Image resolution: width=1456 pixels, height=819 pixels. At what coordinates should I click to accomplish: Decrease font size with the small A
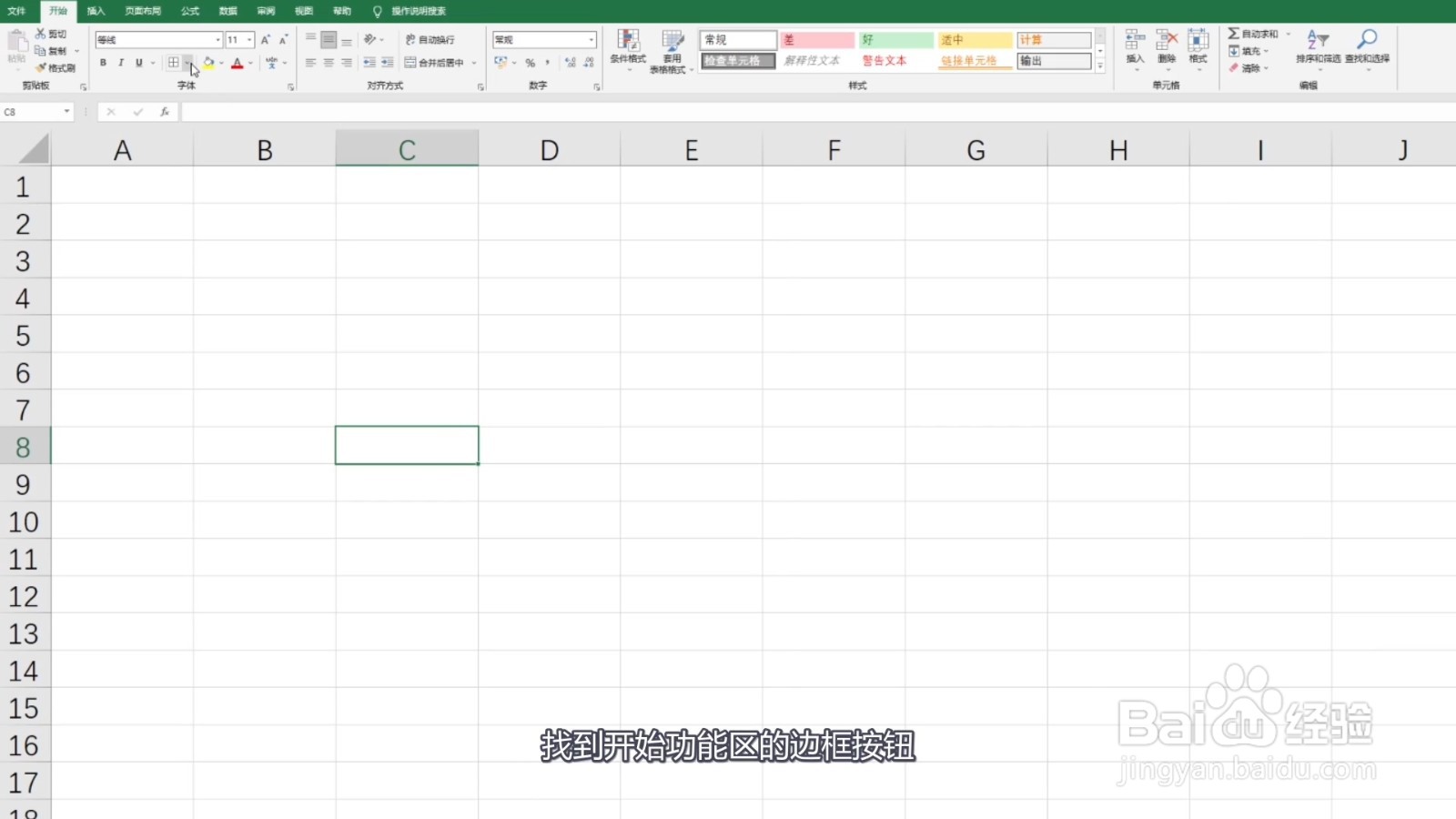tap(283, 40)
